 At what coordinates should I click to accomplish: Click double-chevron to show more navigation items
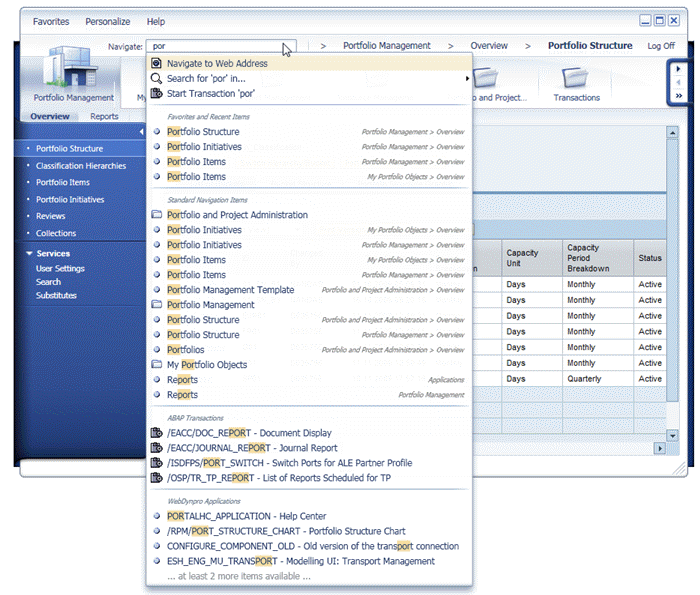click(679, 96)
